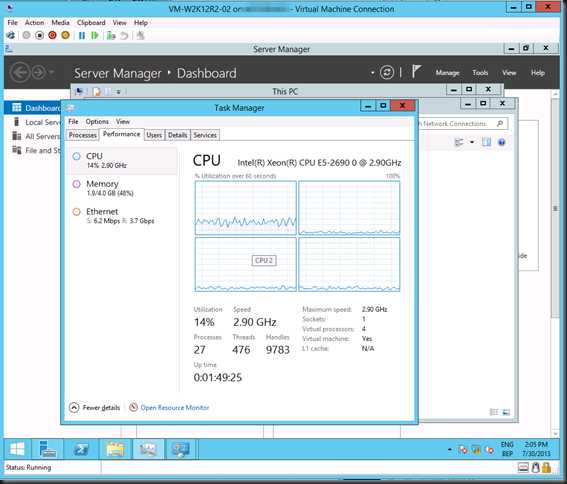
Task: Click the This PC quick access properties icon
Action: coord(97,92)
